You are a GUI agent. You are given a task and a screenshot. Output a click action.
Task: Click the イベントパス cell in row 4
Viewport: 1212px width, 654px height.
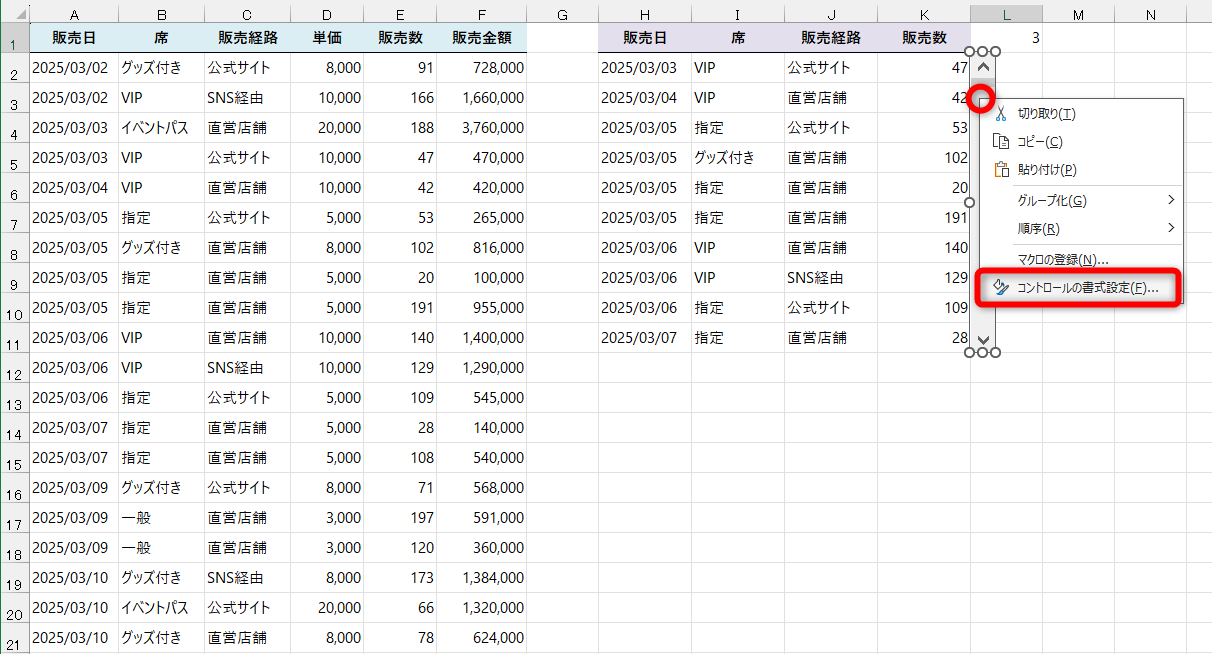click(x=161, y=128)
